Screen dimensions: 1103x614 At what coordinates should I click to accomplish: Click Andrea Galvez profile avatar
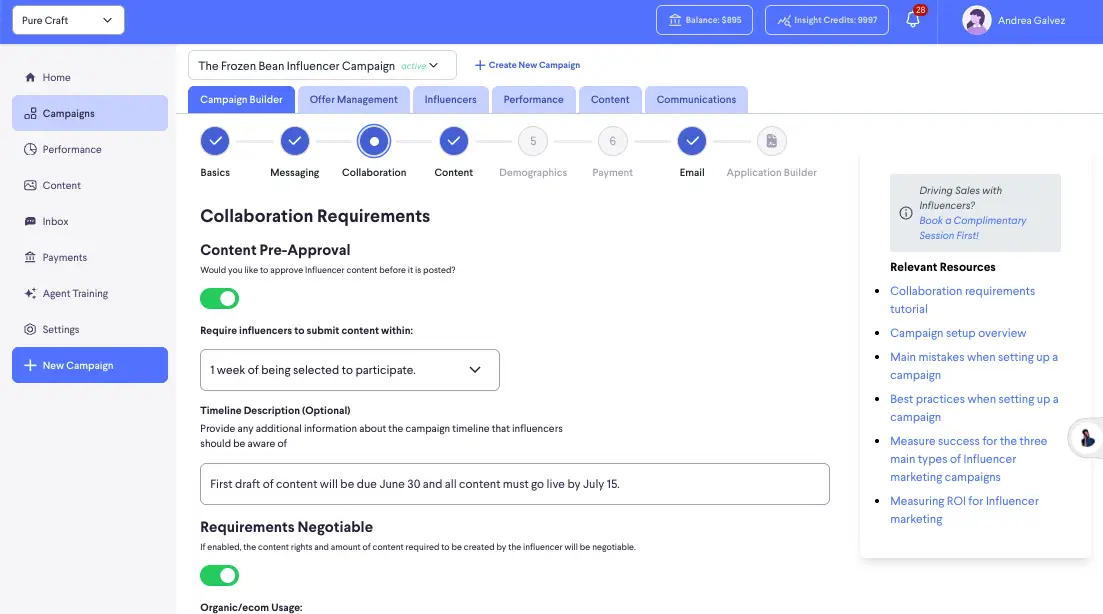click(x=976, y=20)
